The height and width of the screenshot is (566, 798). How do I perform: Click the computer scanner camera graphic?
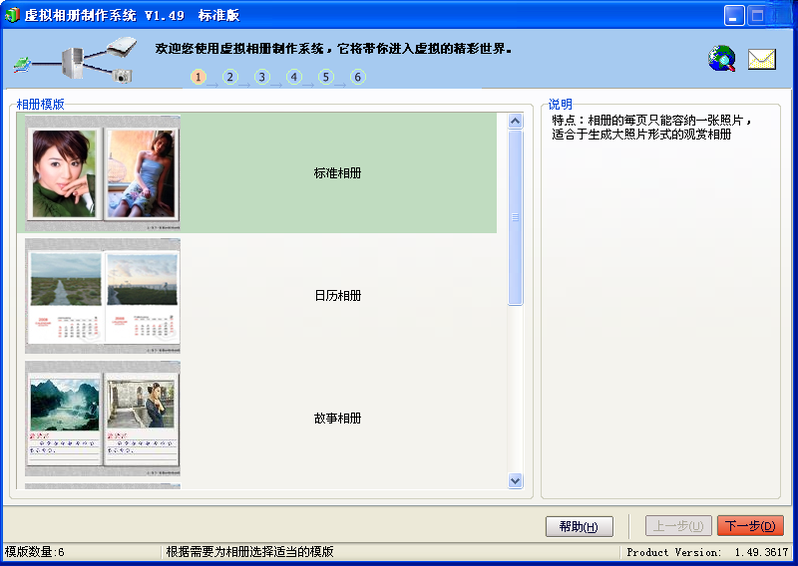(x=75, y=60)
